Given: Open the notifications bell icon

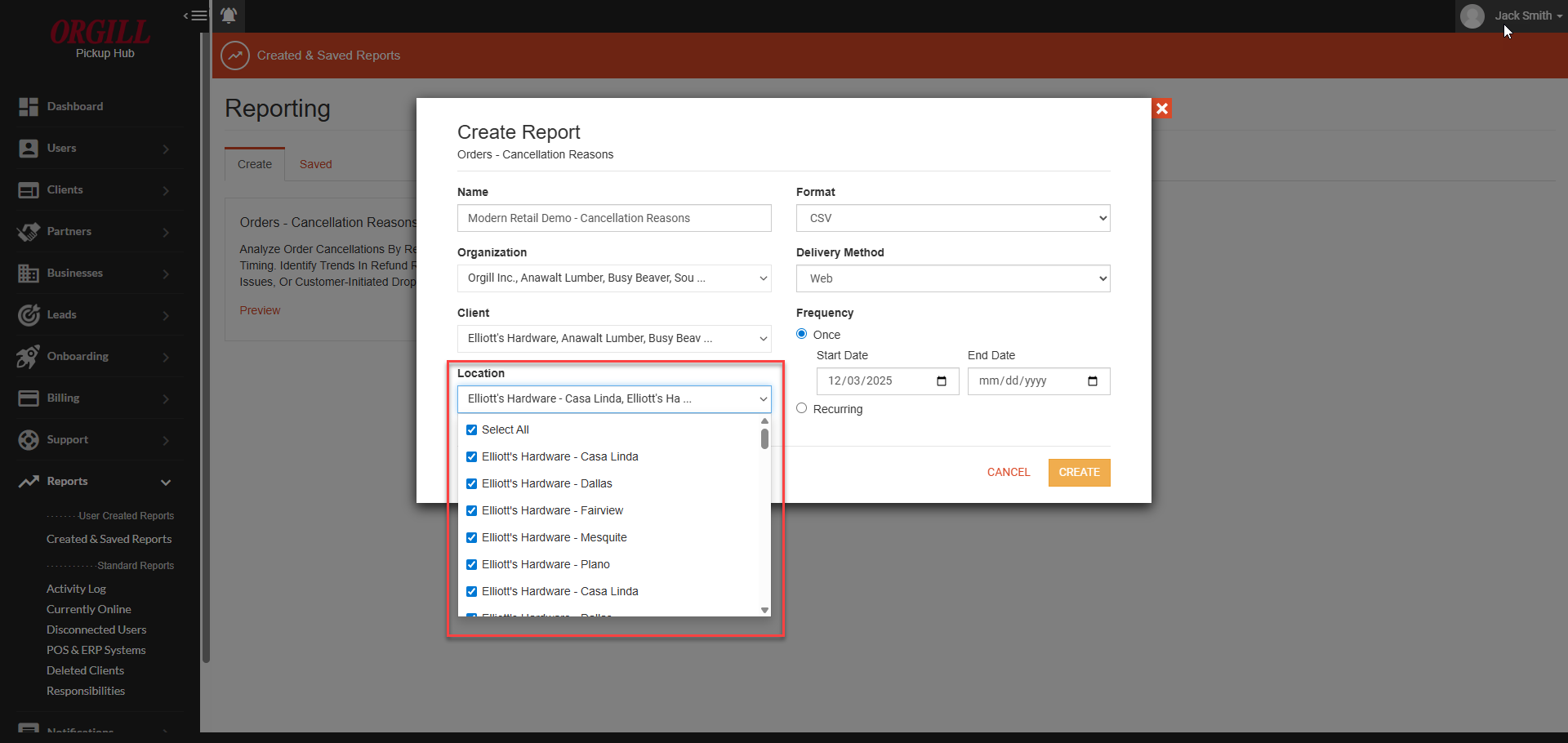Looking at the screenshot, I should pos(229,16).
